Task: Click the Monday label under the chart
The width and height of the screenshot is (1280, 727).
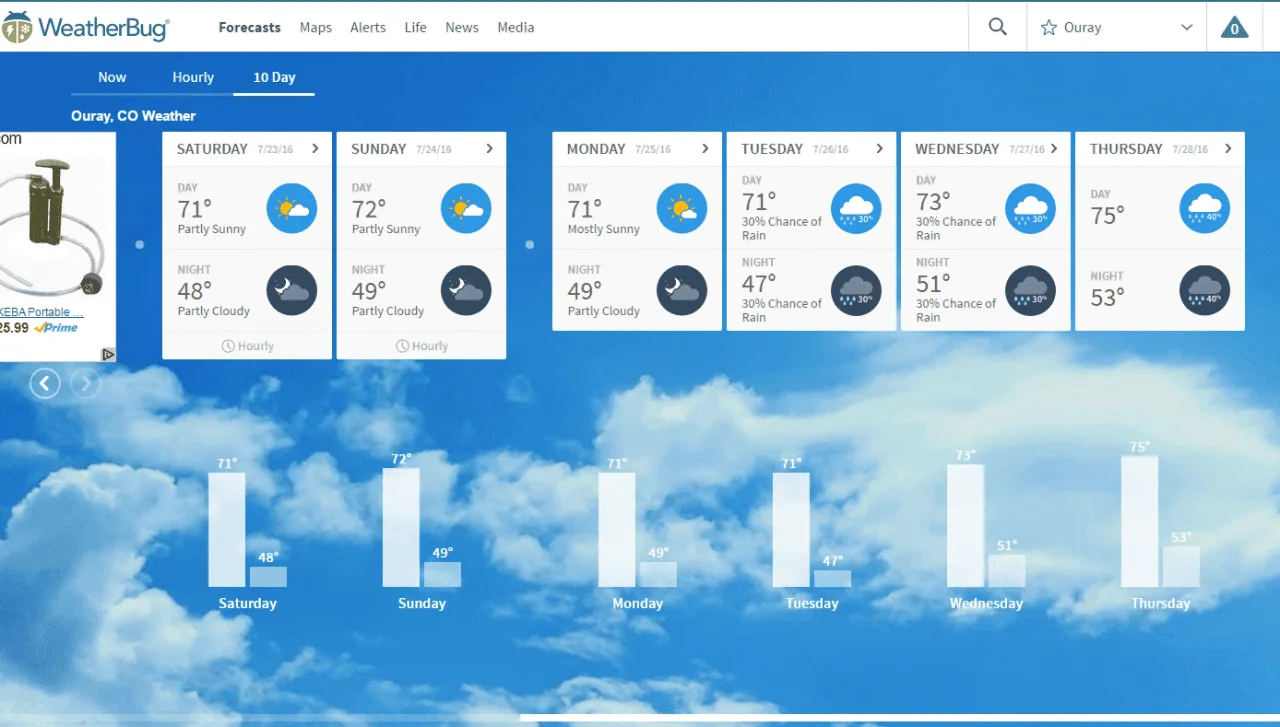Action: (x=638, y=603)
